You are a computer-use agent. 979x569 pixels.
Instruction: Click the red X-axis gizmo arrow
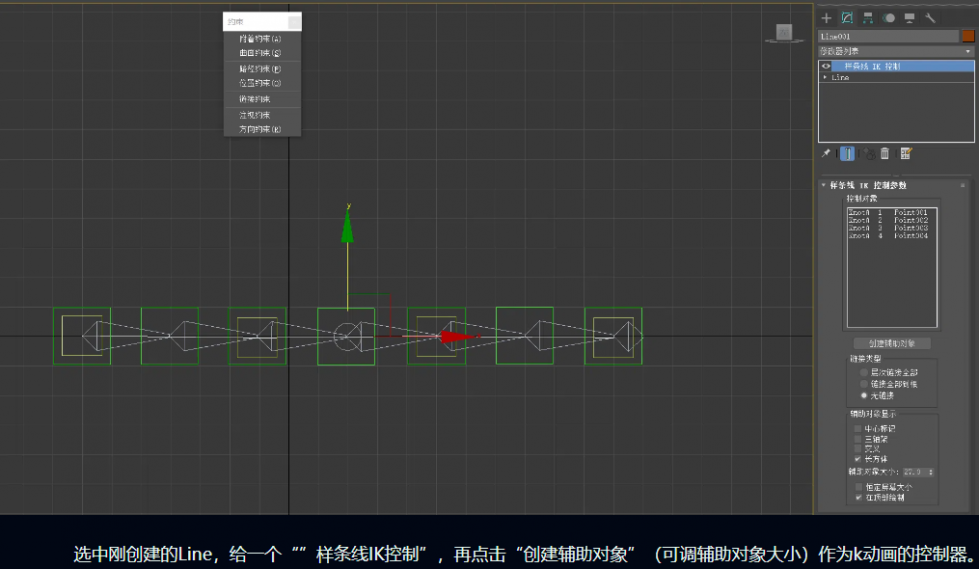(459, 337)
